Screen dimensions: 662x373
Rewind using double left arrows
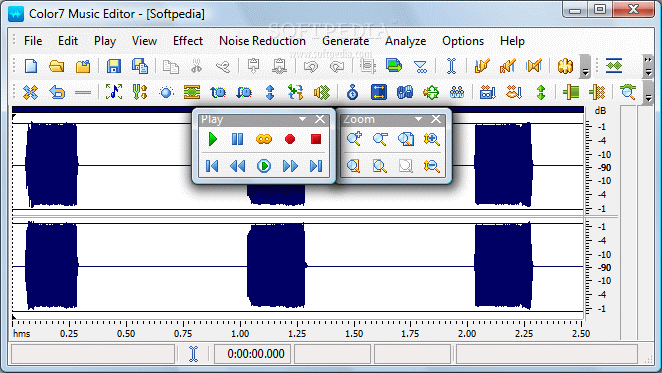coord(238,166)
